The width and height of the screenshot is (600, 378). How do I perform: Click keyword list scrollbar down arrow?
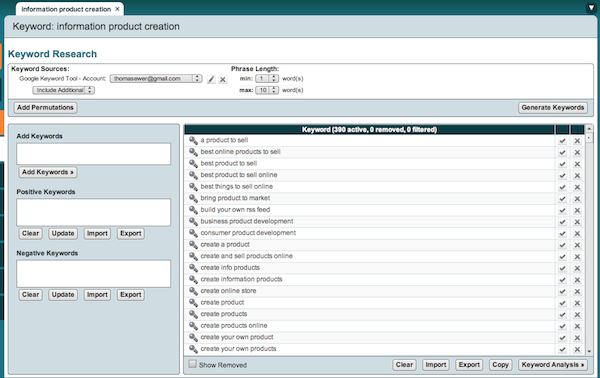pos(589,351)
